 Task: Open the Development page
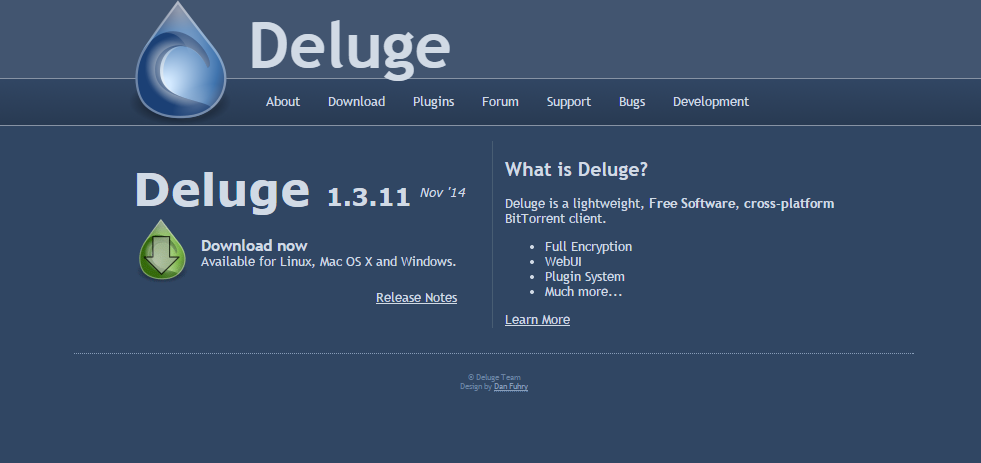coord(711,101)
